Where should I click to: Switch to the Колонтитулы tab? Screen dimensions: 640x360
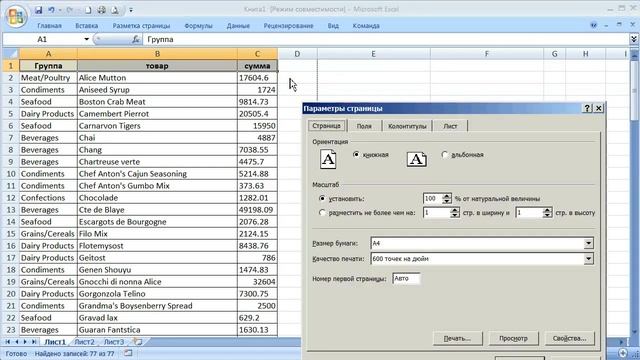407,126
